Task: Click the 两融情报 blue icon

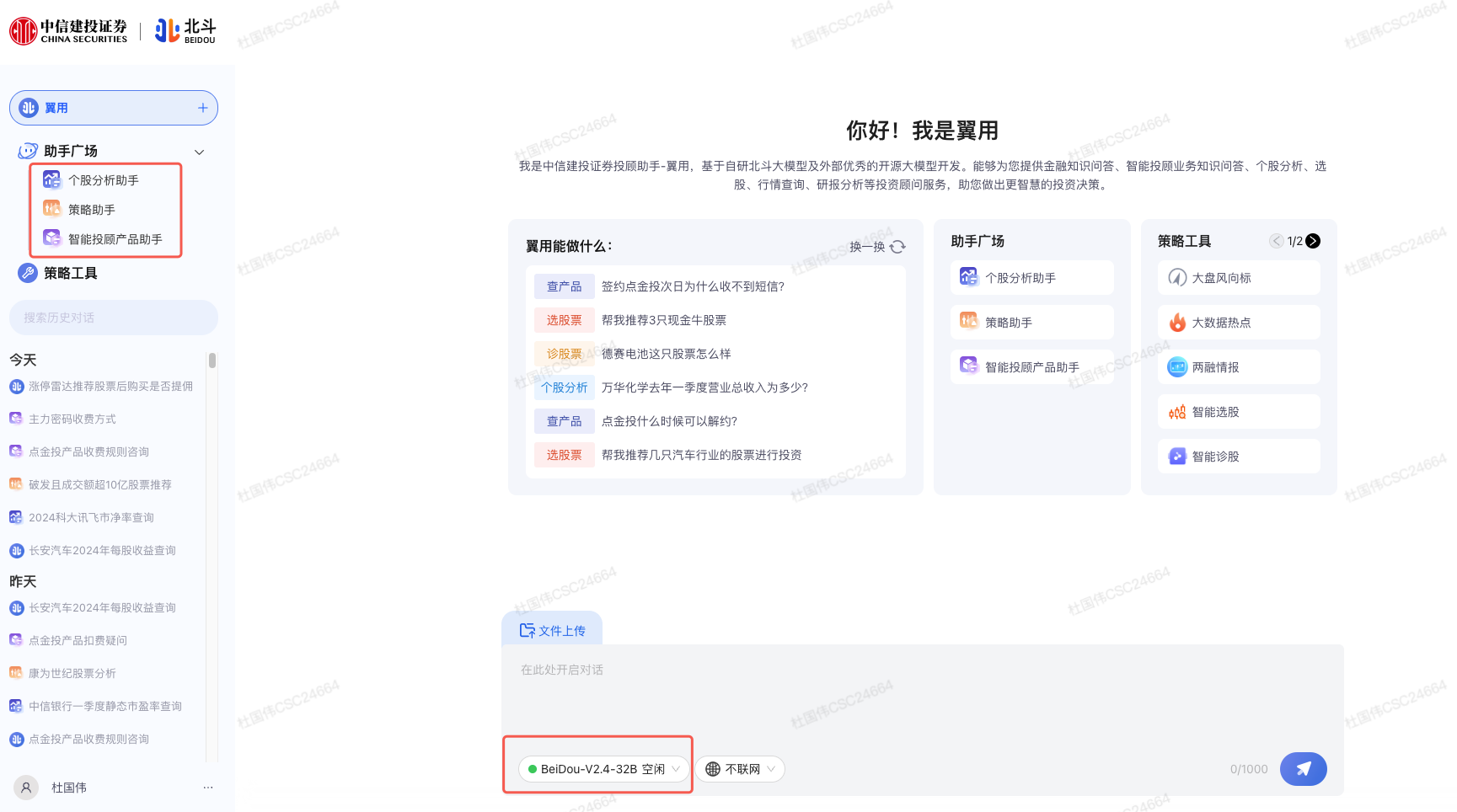Action: pos(1177,367)
